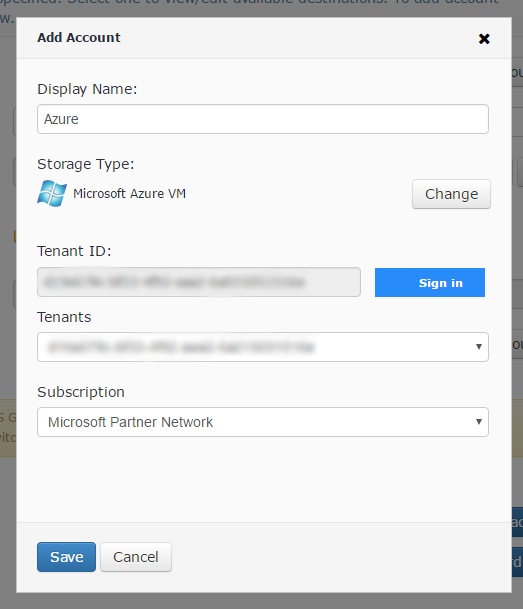Save the new Azure account
Viewport: 523px width, 609px height.
click(x=66, y=557)
